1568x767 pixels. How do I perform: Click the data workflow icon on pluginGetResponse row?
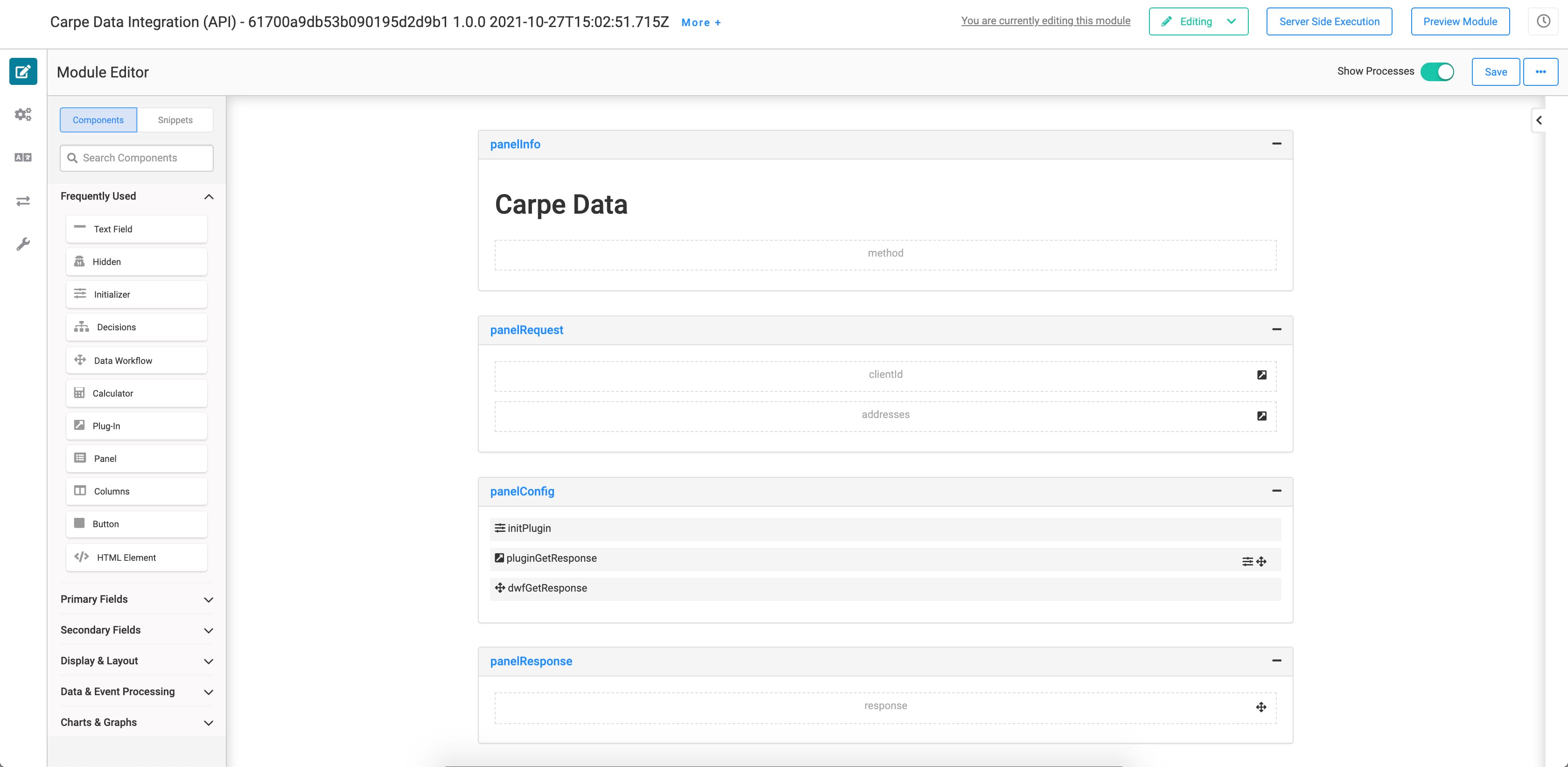[1261, 561]
